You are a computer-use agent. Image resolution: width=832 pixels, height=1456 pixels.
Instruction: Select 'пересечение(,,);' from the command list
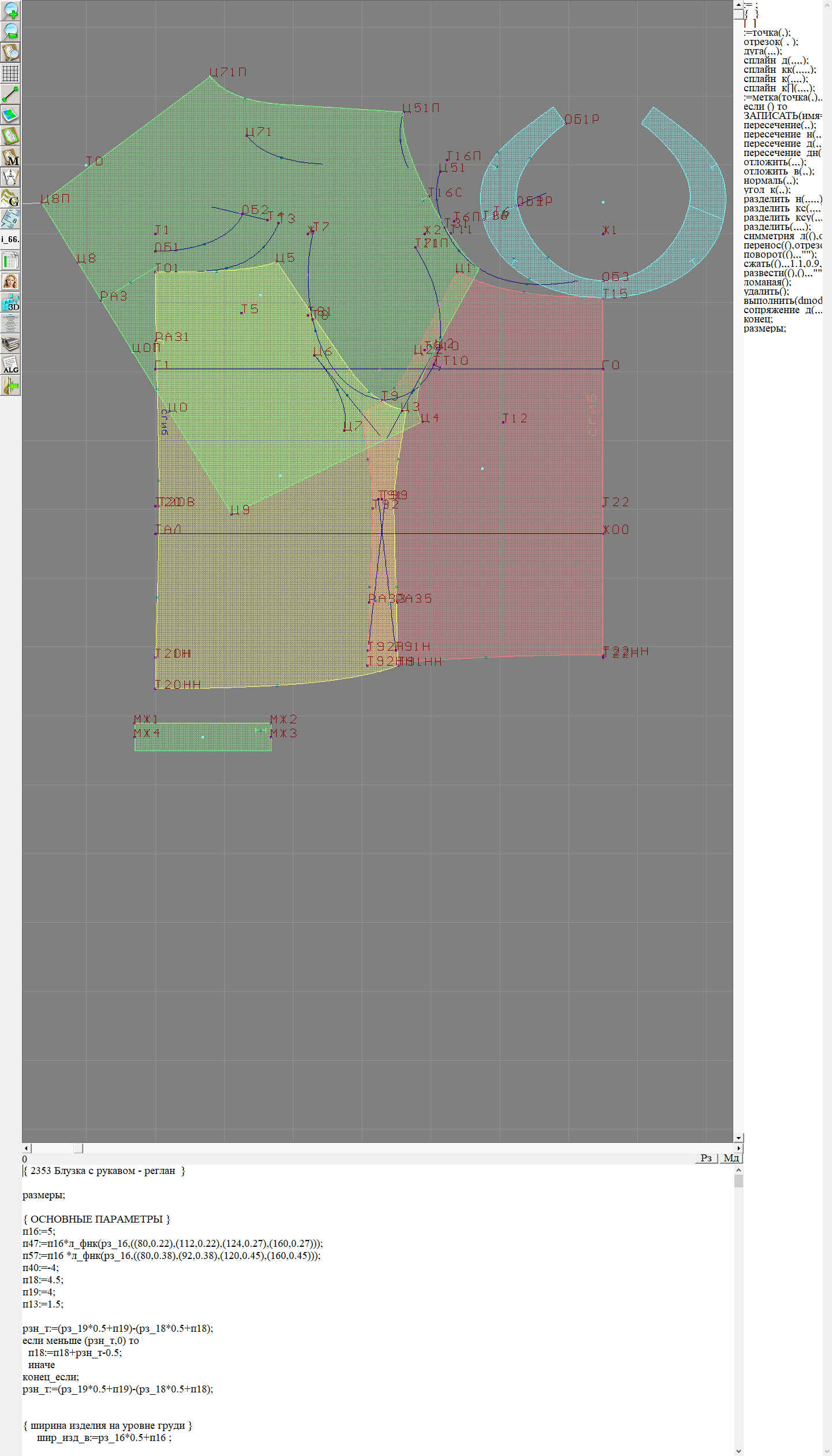pos(779,125)
